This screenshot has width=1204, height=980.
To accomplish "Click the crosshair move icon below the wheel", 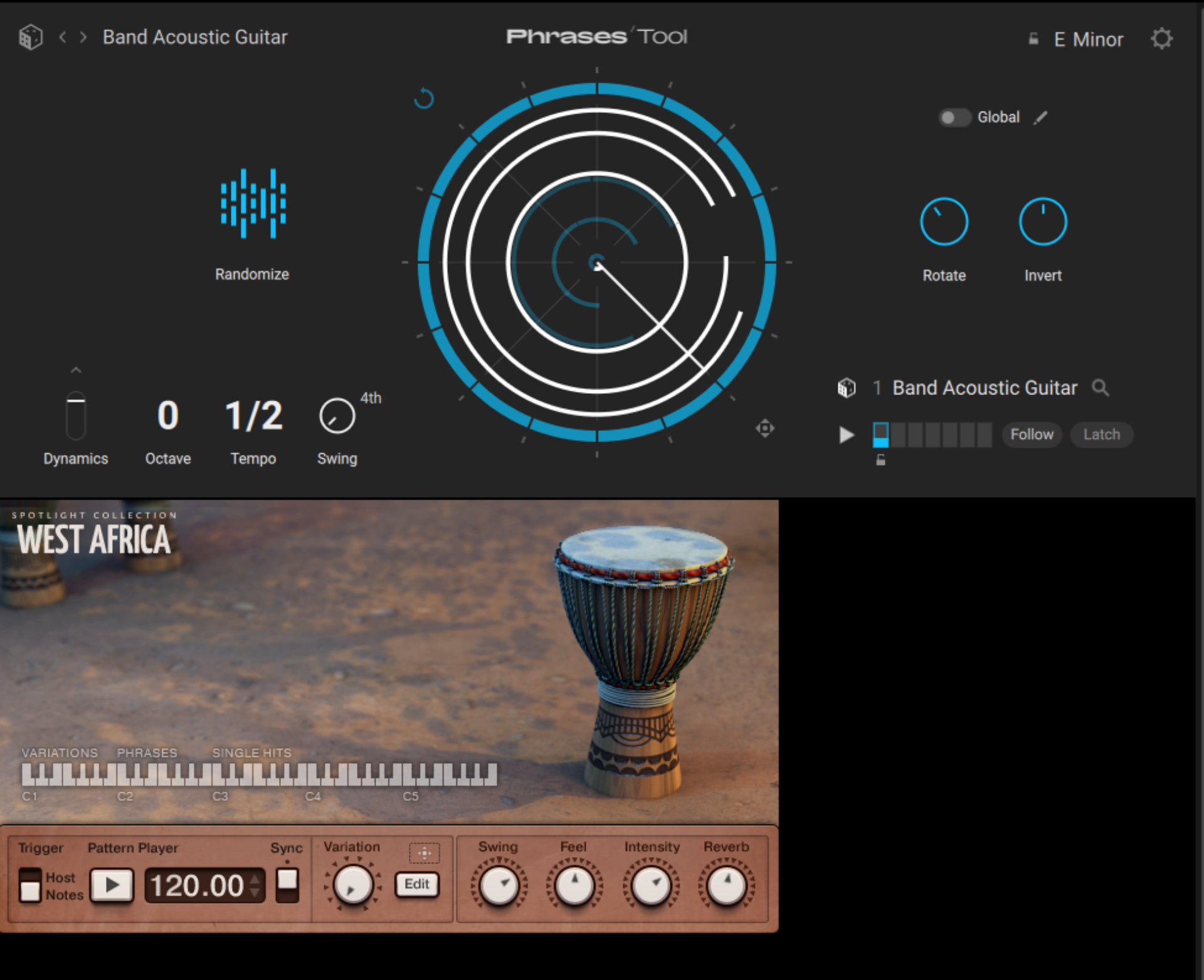I will point(766,428).
